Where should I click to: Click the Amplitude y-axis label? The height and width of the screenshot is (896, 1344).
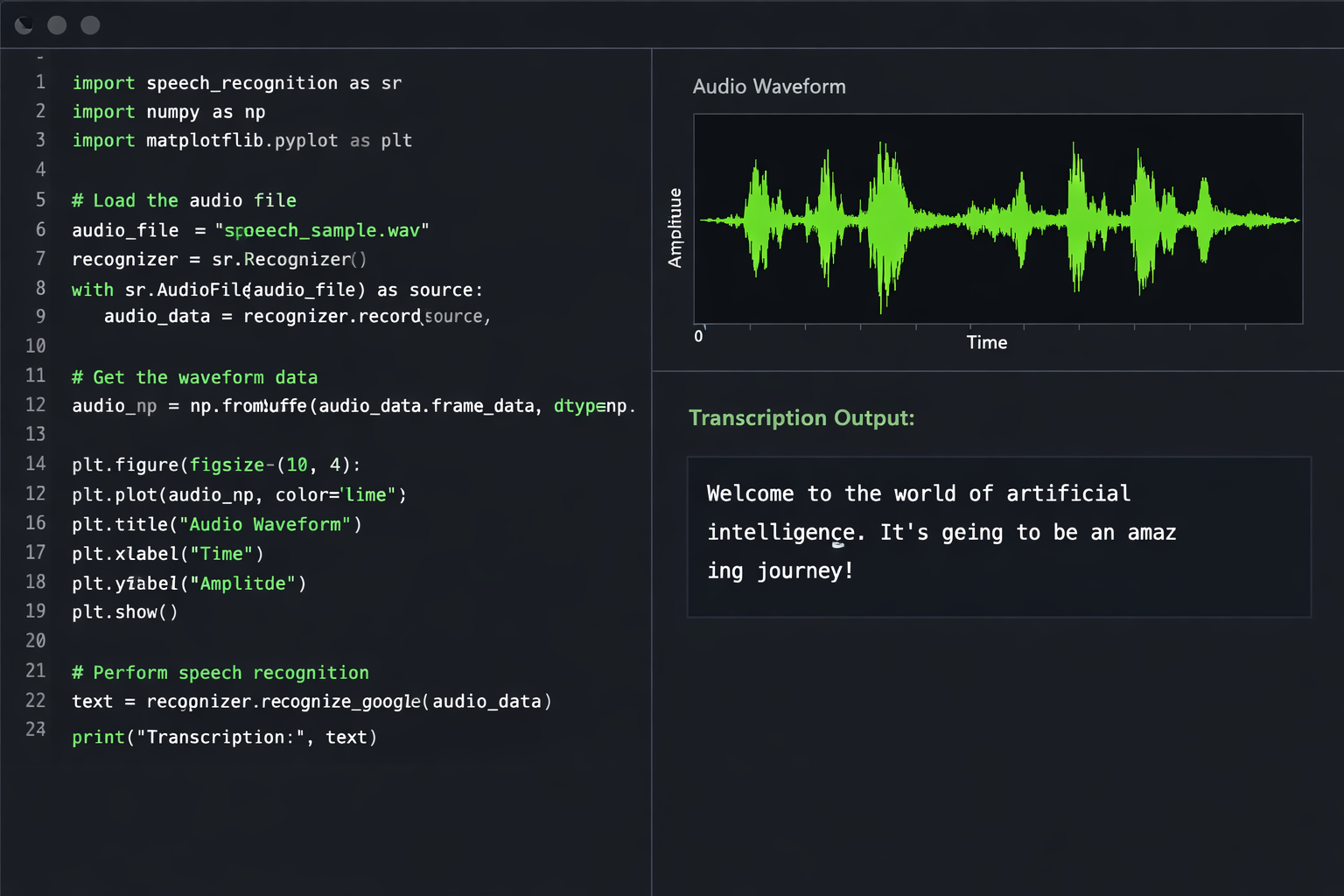tap(675, 227)
